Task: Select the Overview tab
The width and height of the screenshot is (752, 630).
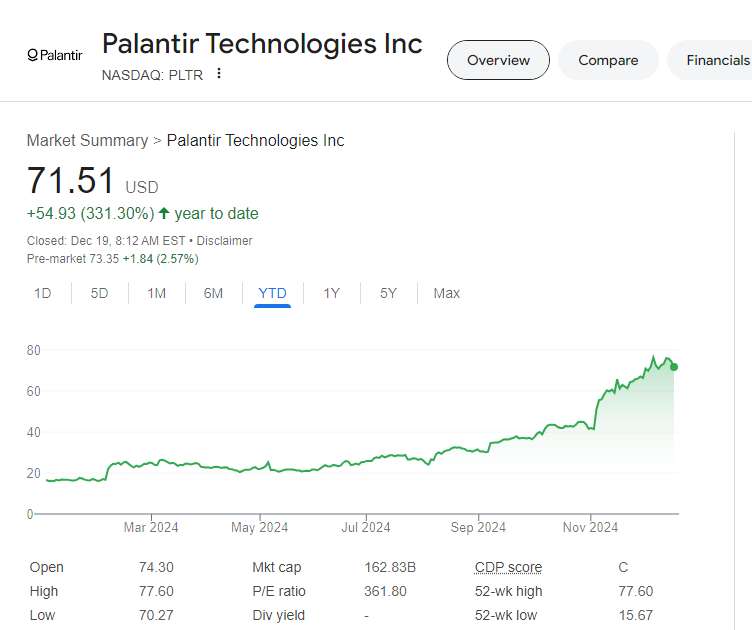Action: click(x=498, y=60)
